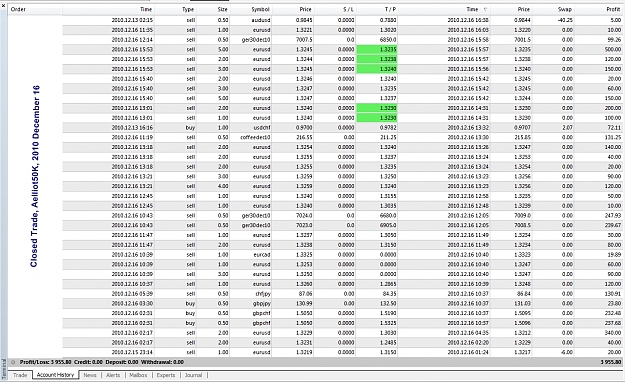The width and height of the screenshot is (625, 383).
Task: Click the green T/P cell in the 200.00 profit row
Action: [377, 108]
